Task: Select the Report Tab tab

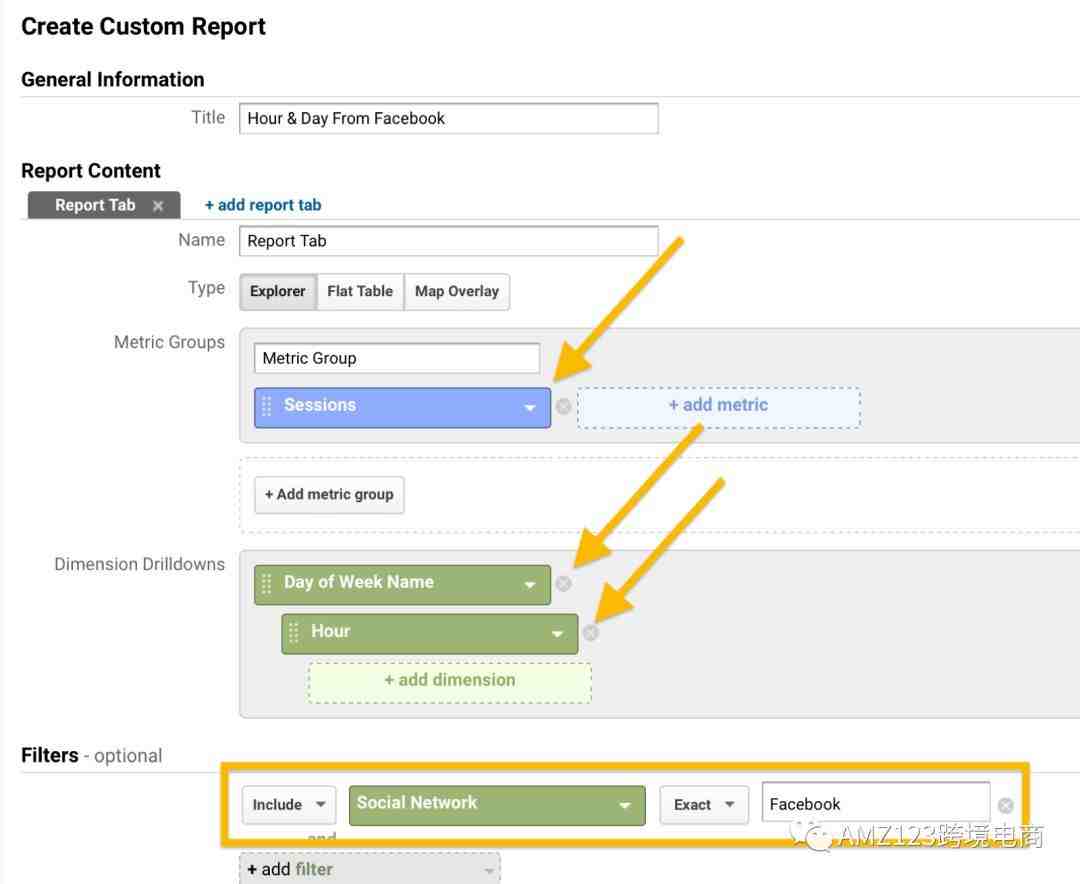Action: pos(95,206)
